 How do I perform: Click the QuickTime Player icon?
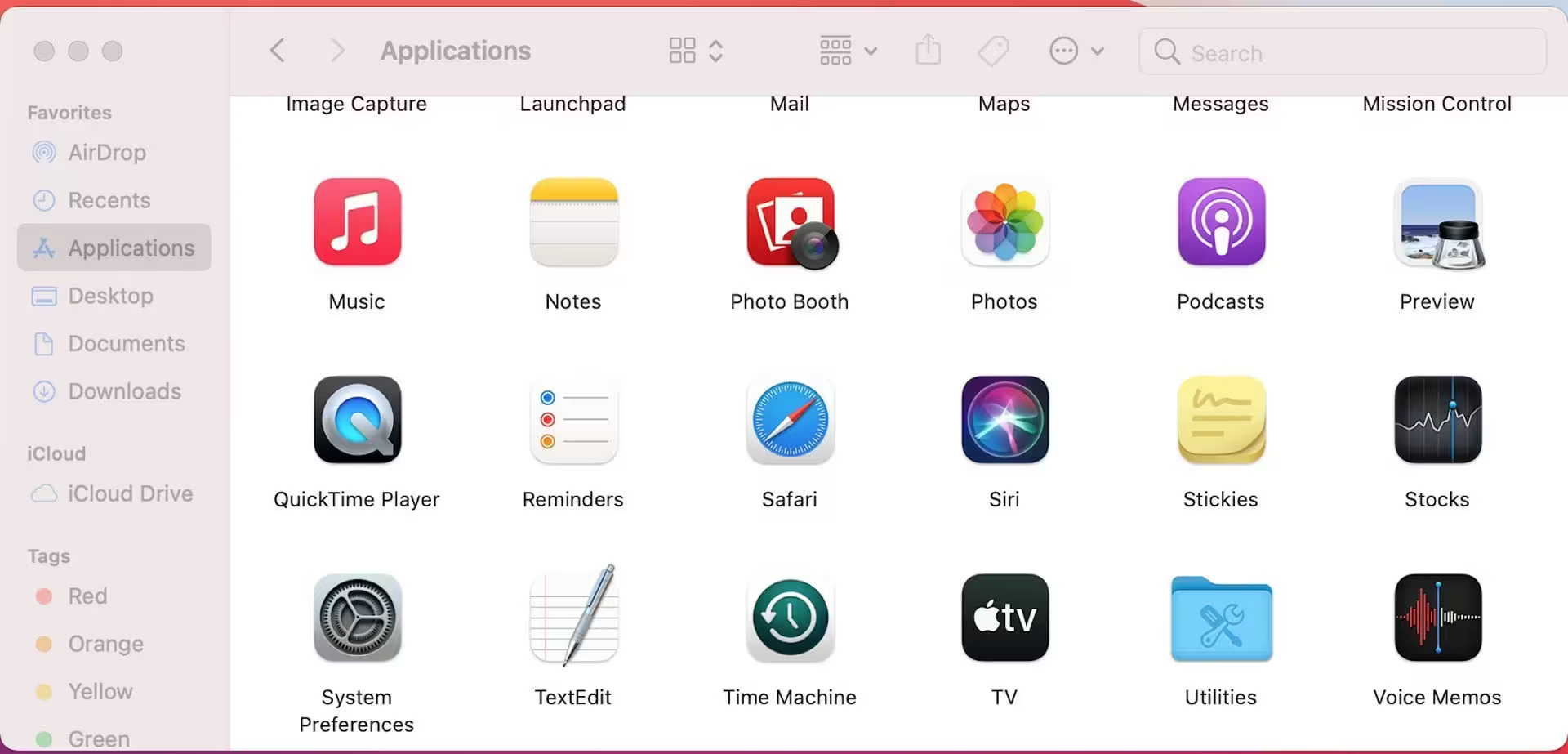click(357, 420)
